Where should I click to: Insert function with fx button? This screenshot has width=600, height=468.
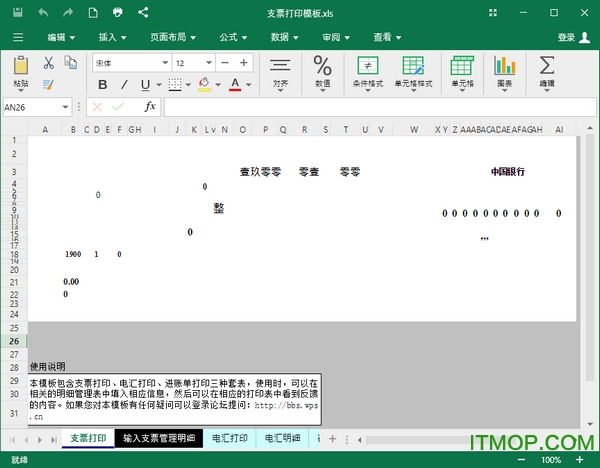[150, 107]
